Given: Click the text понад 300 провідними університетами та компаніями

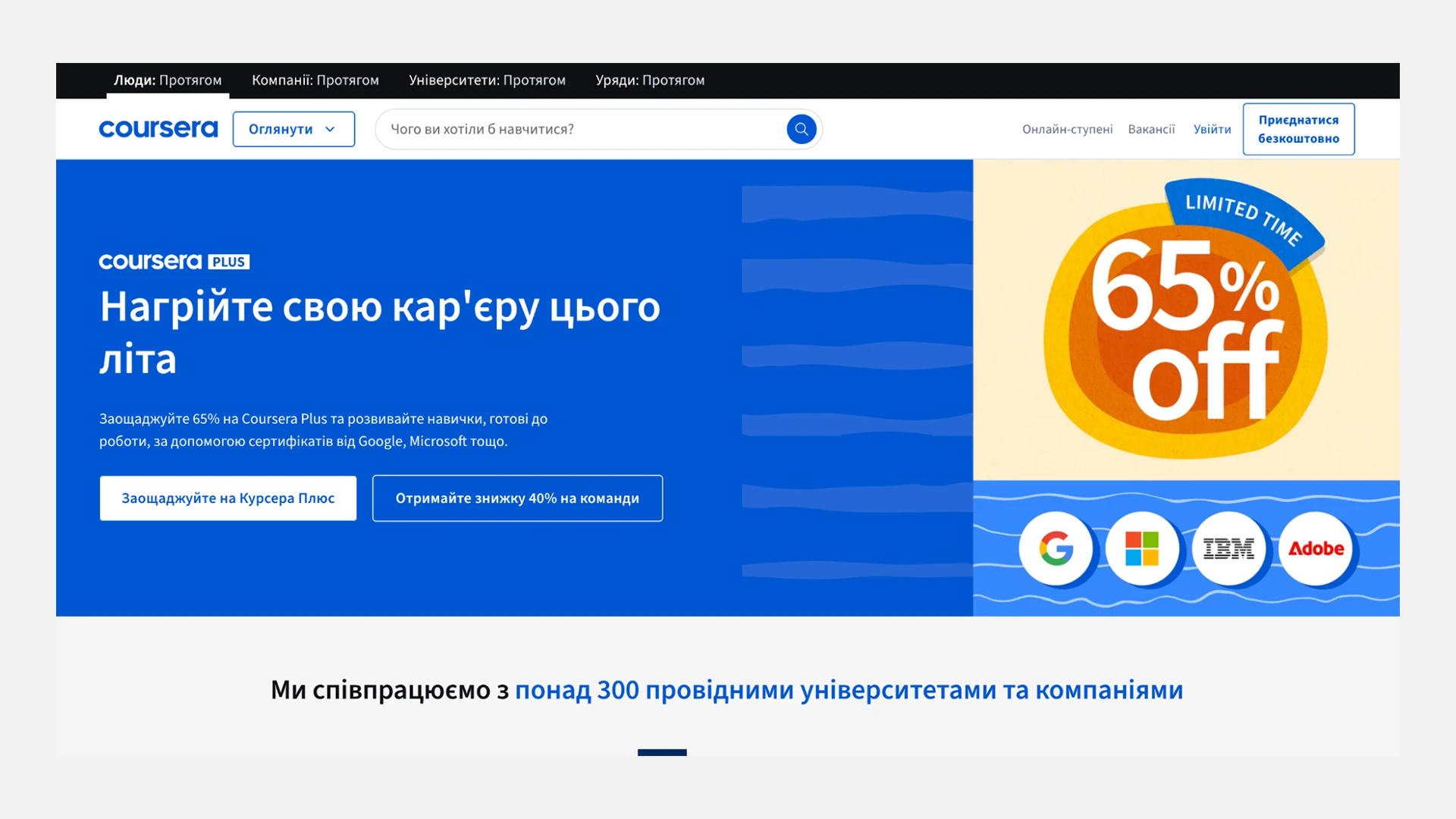Looking at the screenshot, I should [849, 690].
